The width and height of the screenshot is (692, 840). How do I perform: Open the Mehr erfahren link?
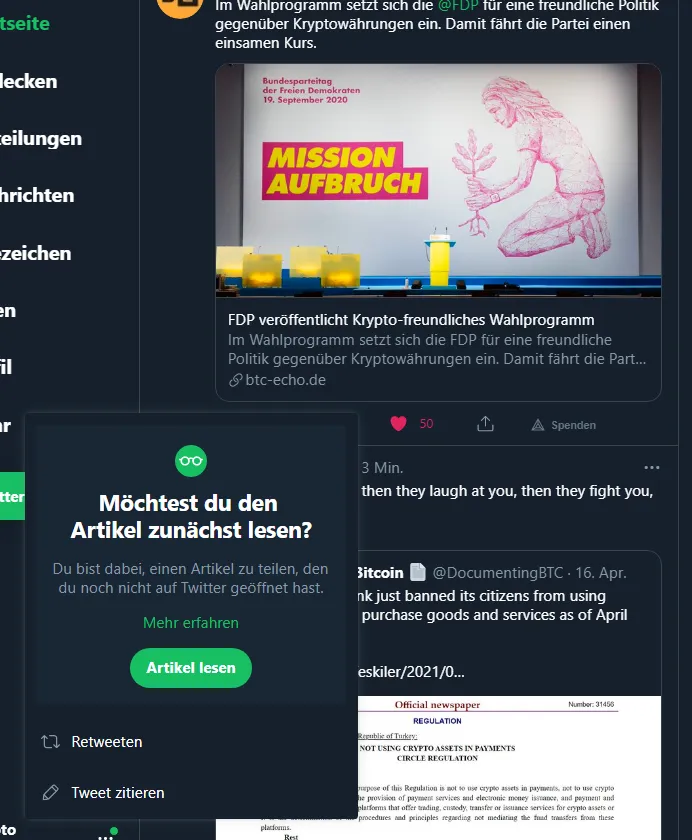click(x=191, y=623)
